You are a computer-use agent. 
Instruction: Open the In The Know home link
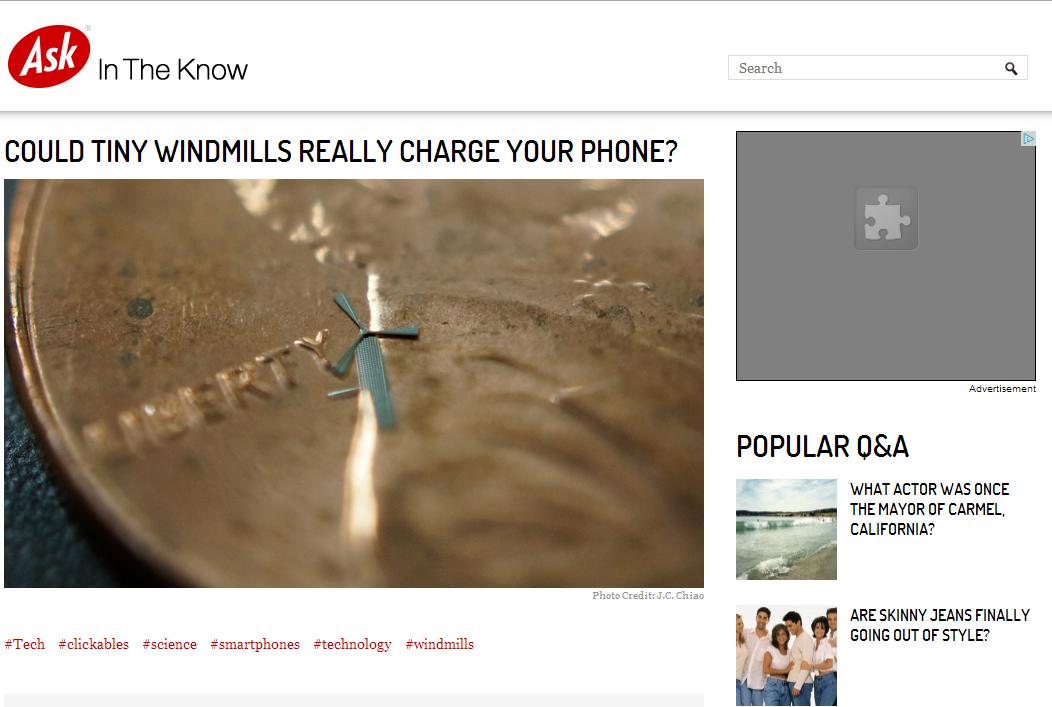point(172,70)
